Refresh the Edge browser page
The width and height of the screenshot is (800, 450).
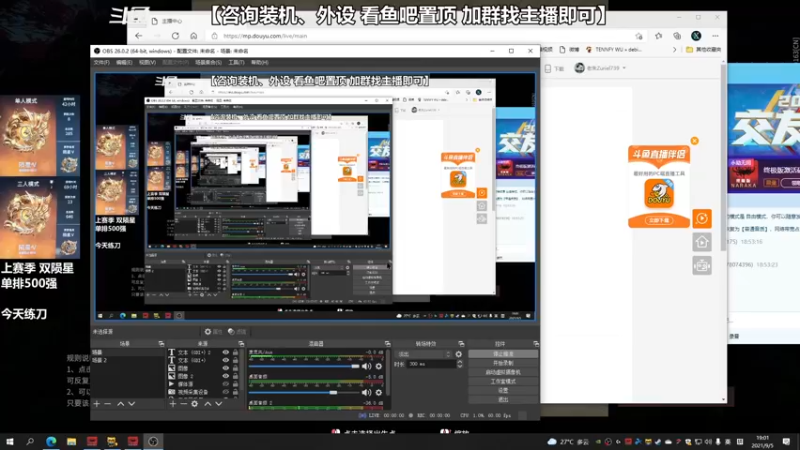pyautogui.click(x=176, y=36)
